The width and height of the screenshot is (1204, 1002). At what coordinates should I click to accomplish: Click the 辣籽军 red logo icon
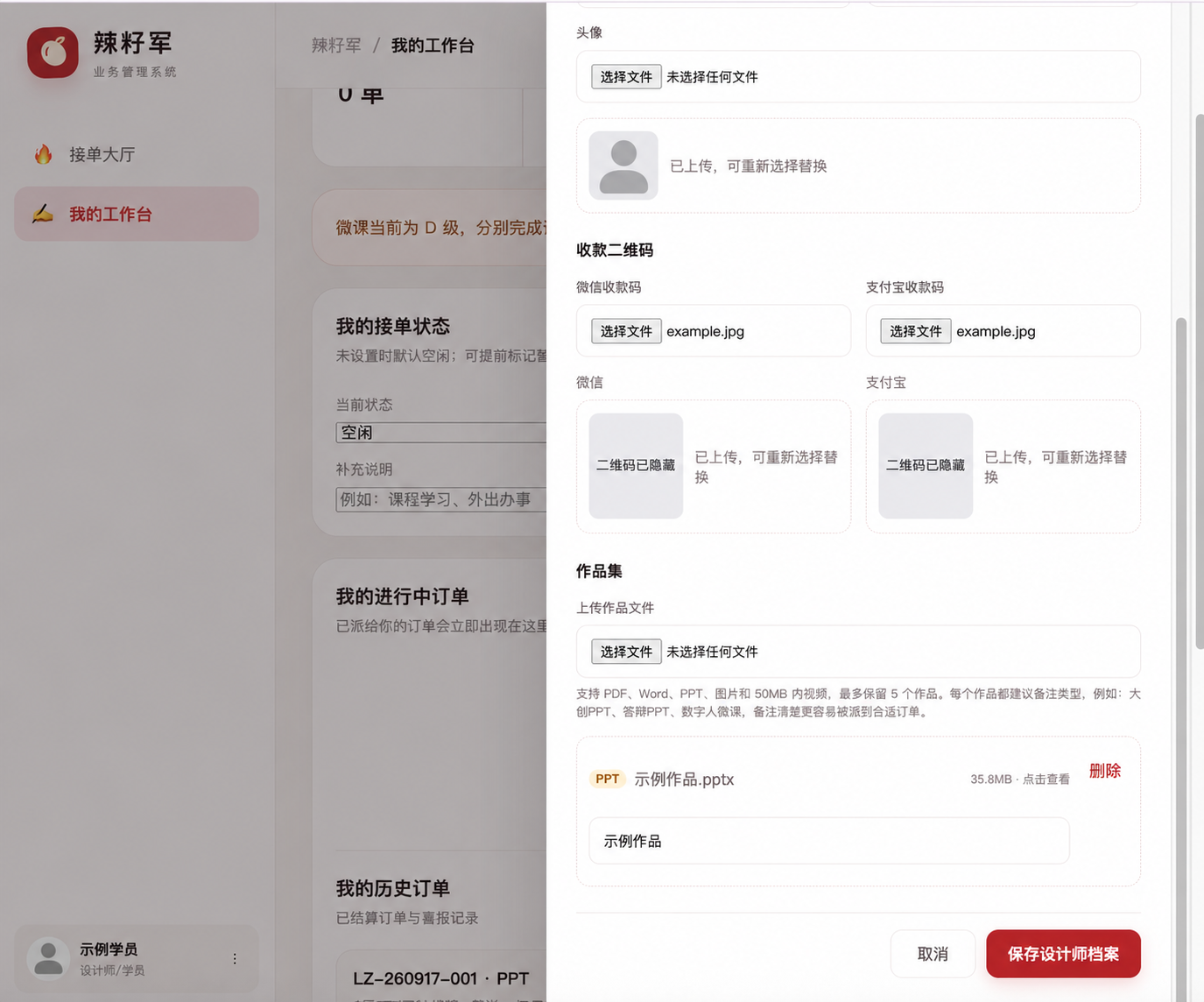pyautogui.click(x=53, y=53)
